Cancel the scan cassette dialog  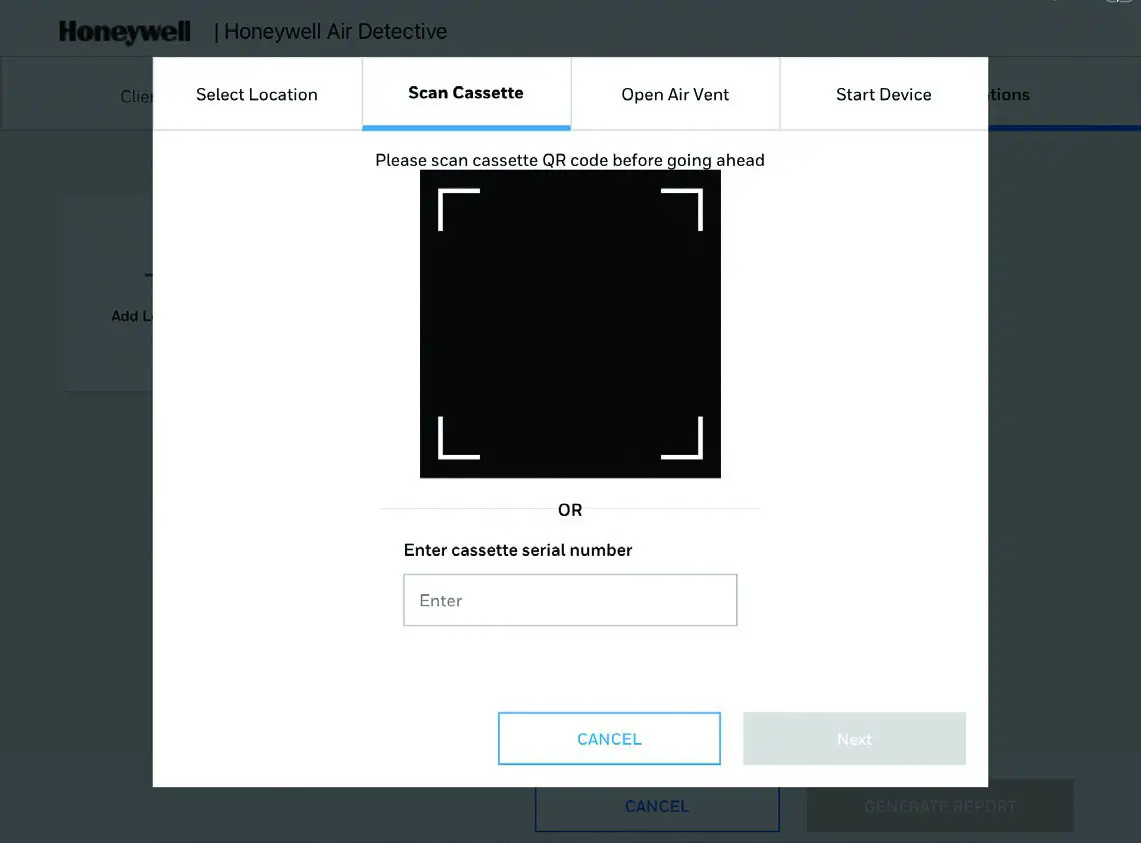pos(609,739)
